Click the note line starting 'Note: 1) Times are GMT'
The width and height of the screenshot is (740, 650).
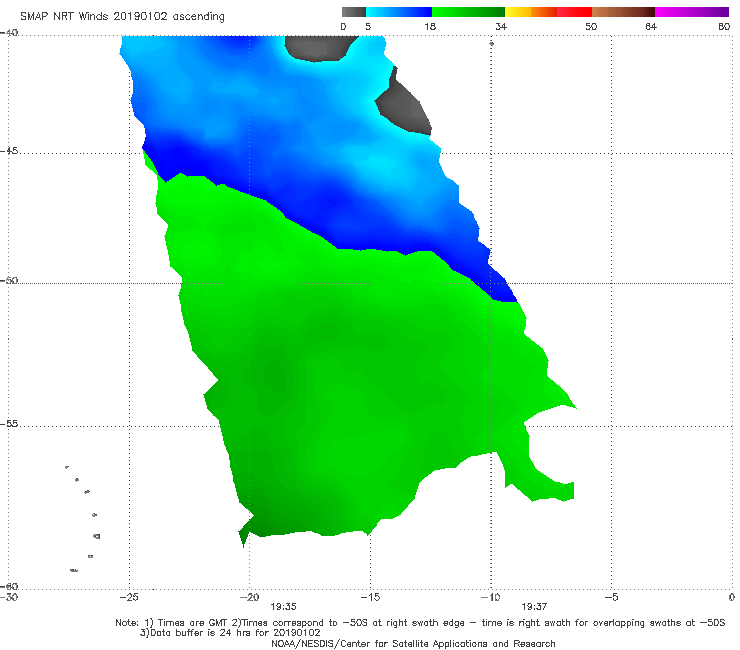pyautogui.click(x=420, y=623)
